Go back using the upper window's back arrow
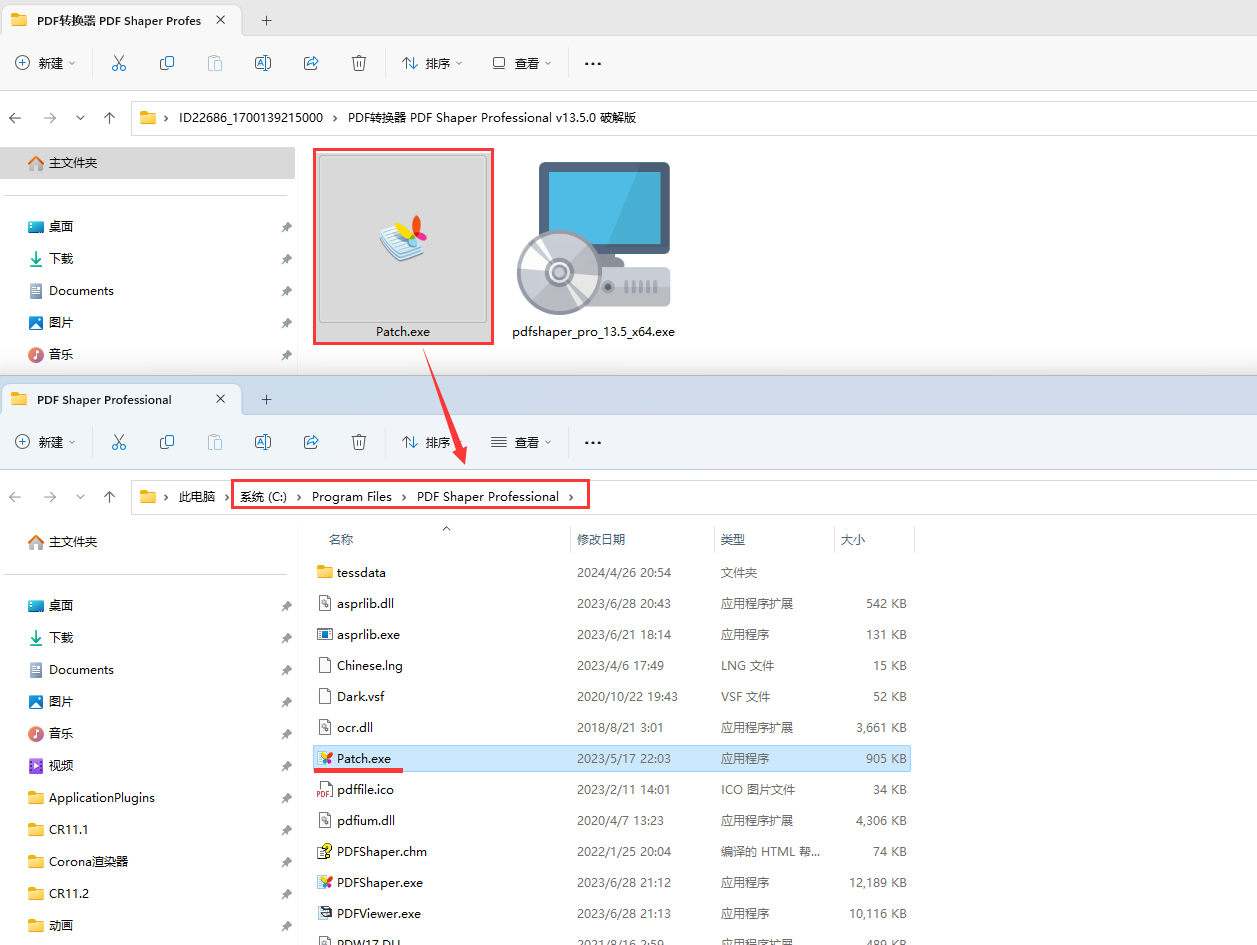1257x945 pixels. click(15, 118)
